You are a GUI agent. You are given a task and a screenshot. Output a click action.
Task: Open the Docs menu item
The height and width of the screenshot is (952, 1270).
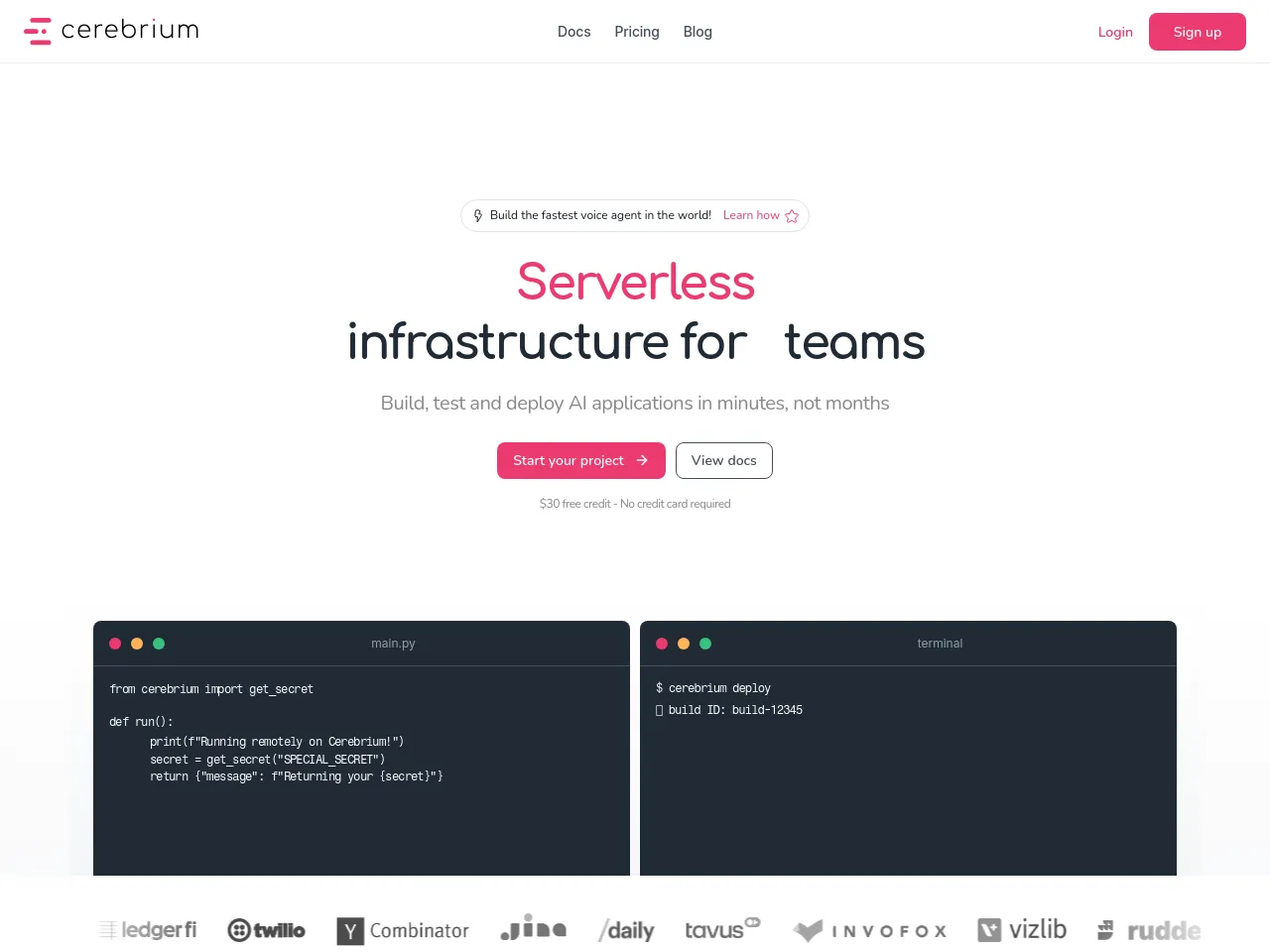(573, 32)
